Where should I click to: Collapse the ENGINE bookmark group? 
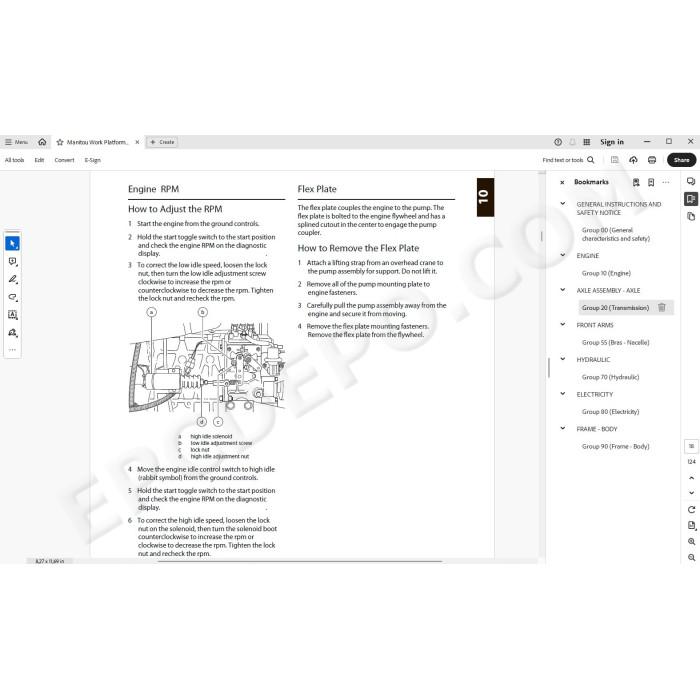pyautogui.click(x=562, y=255)
